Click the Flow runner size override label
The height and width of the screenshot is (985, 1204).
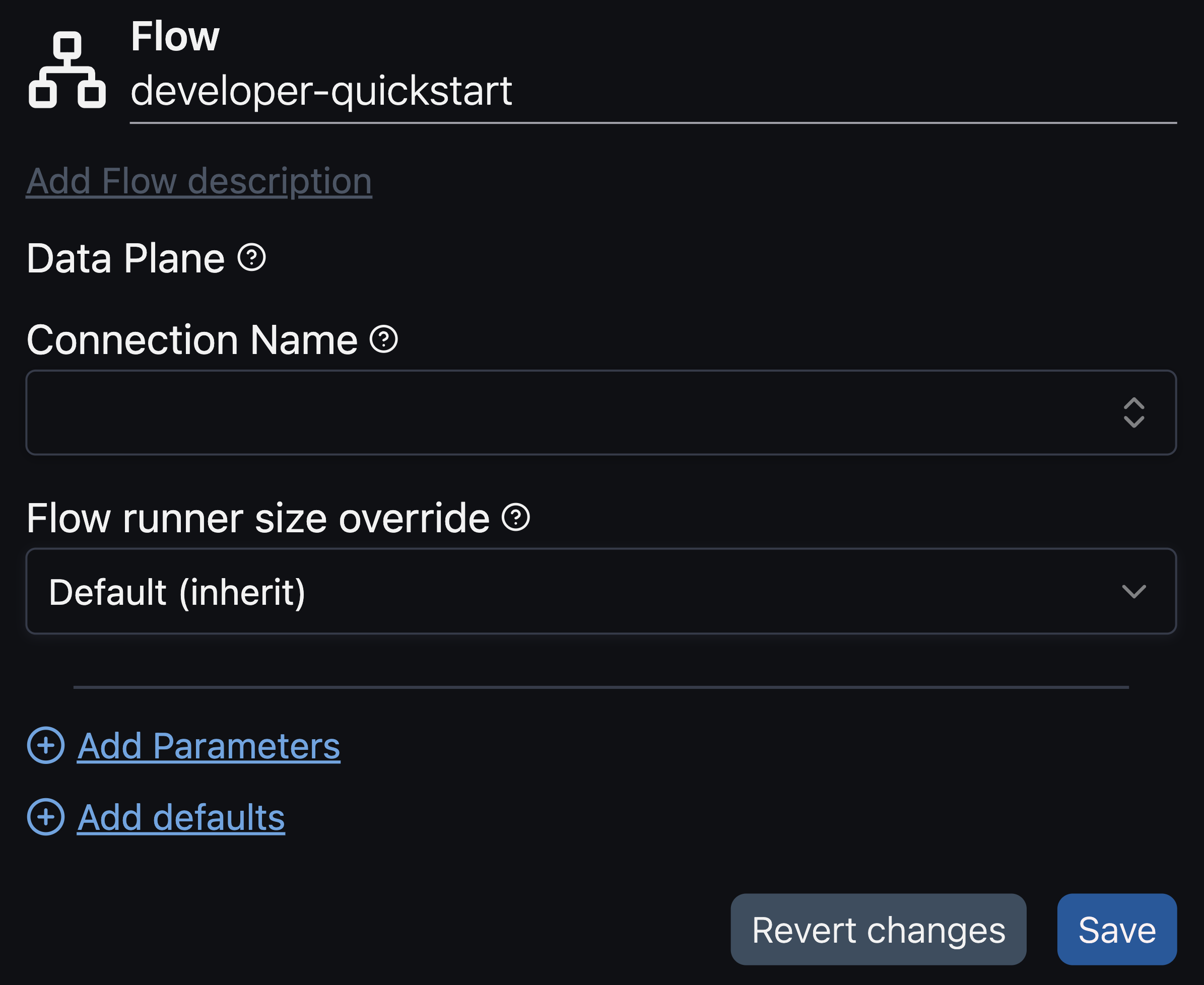[258, 518]
